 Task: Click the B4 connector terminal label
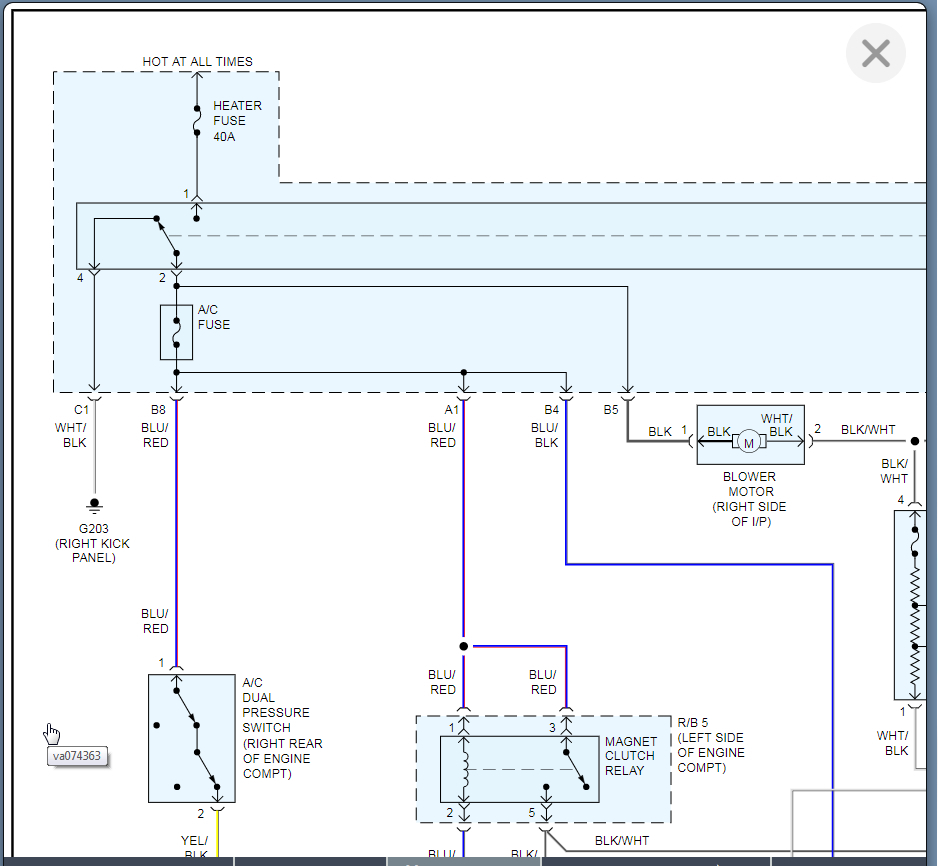[x=552, y=409]
